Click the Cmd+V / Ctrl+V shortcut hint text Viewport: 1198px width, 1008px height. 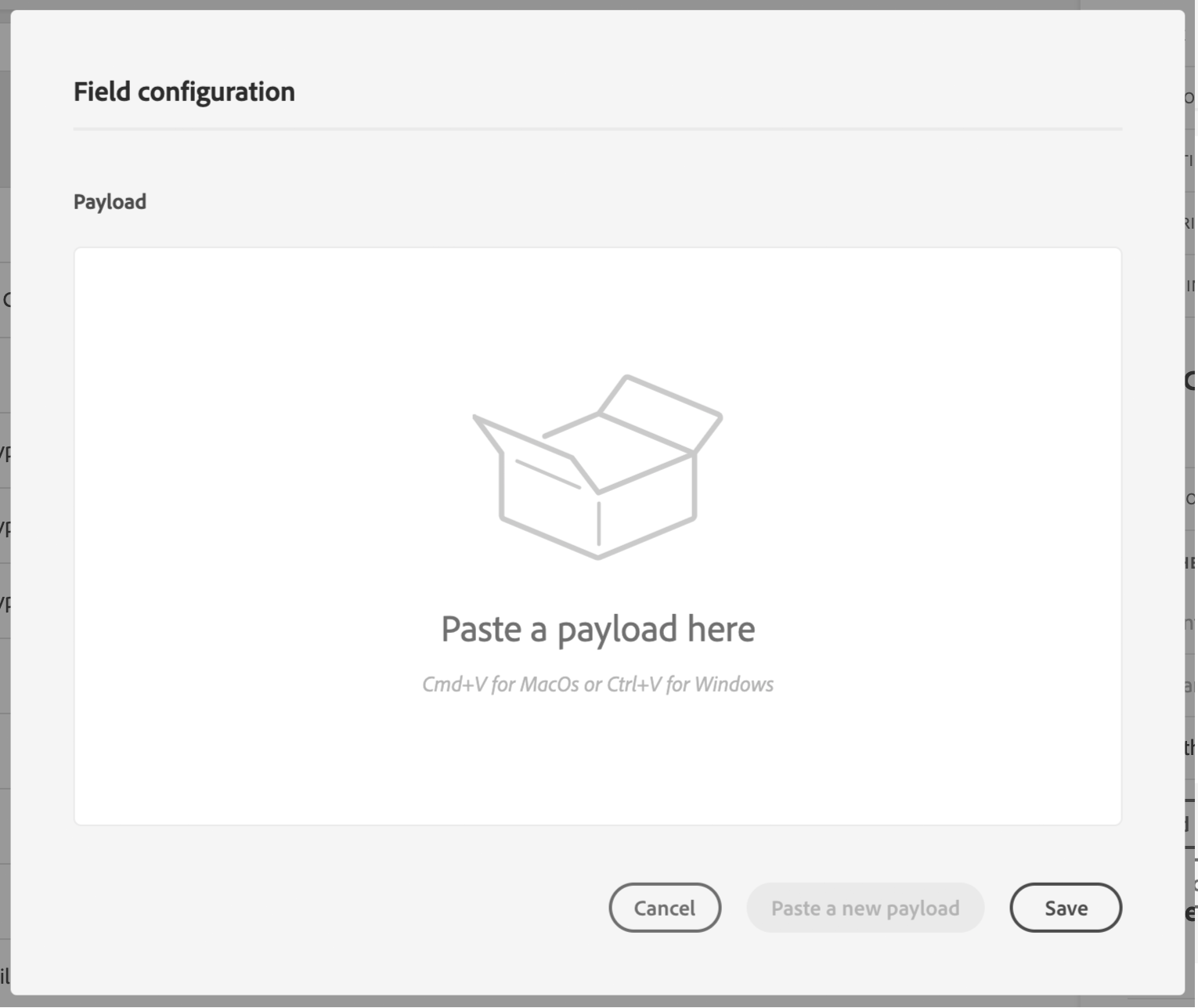[x=597, y=685]
